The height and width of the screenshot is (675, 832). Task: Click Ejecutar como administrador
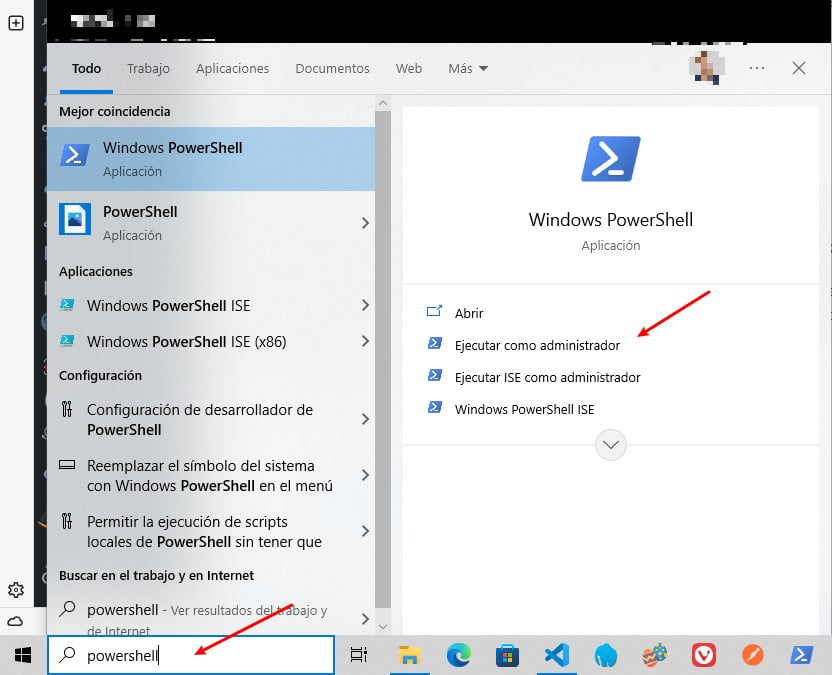click(x=537, y=345)
